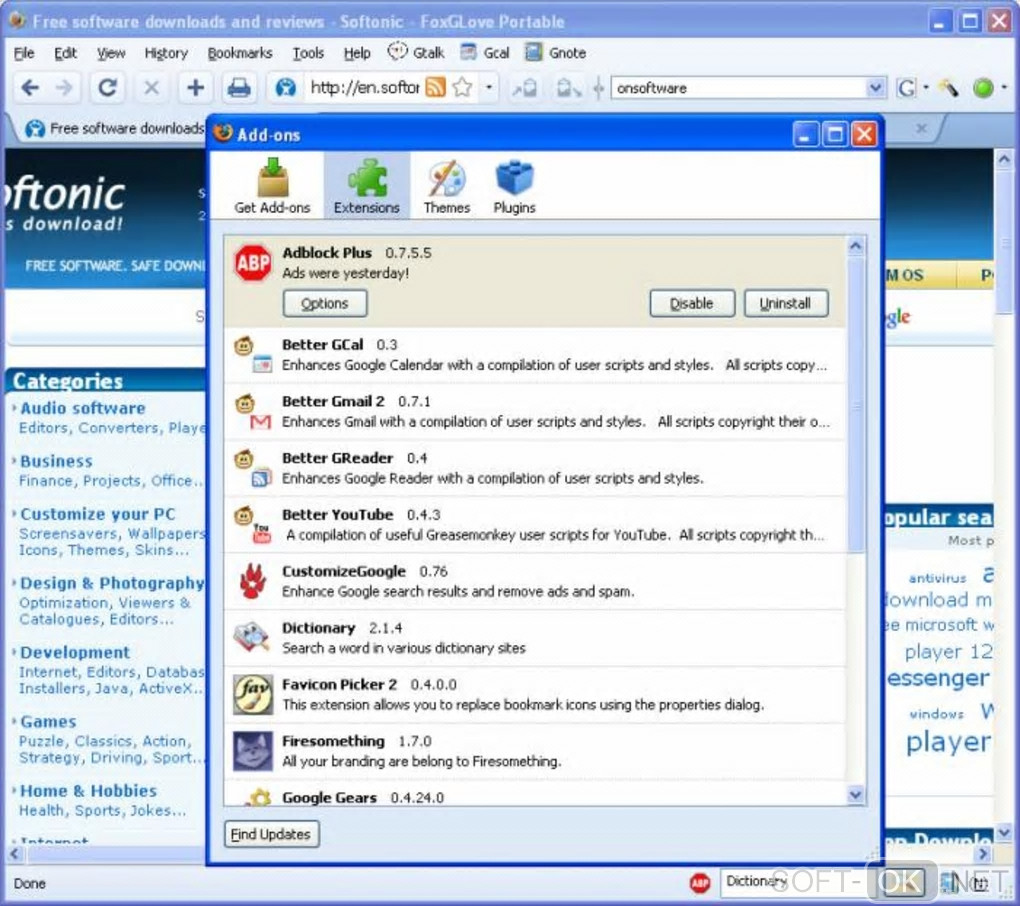1020x906 pixels.
Task: Click the Adblock Plus red ABP icon in list
Action: [x=252, y=263]
